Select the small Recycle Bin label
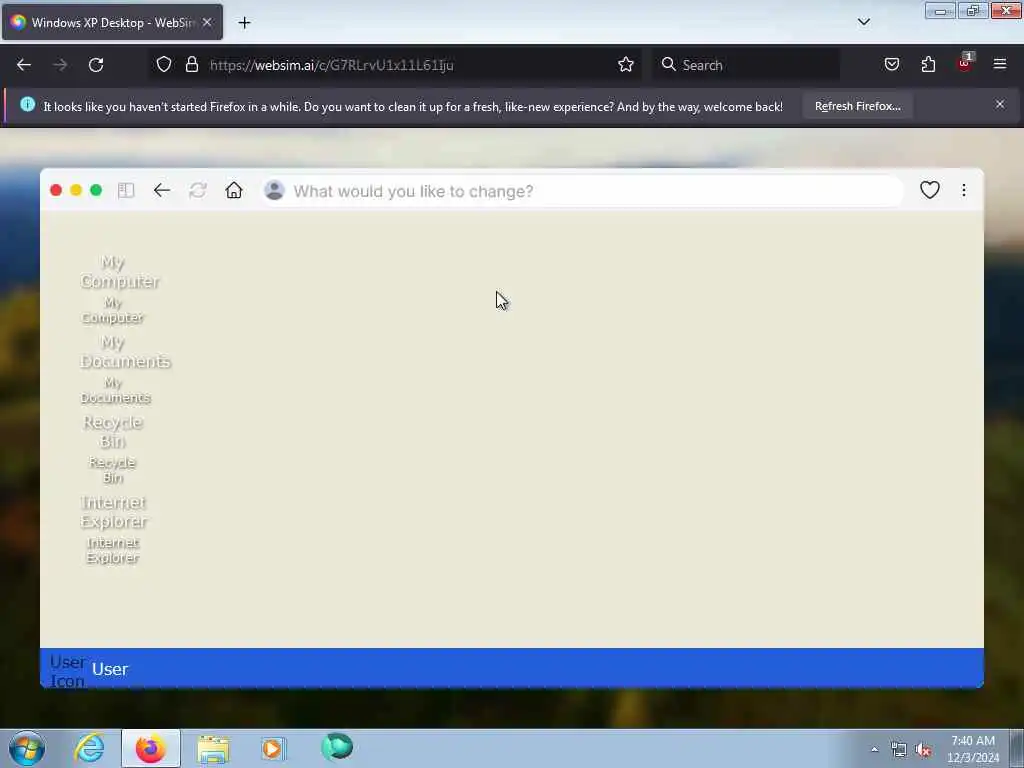Screen dimensions: 1024x768 (x=112, y=470)
